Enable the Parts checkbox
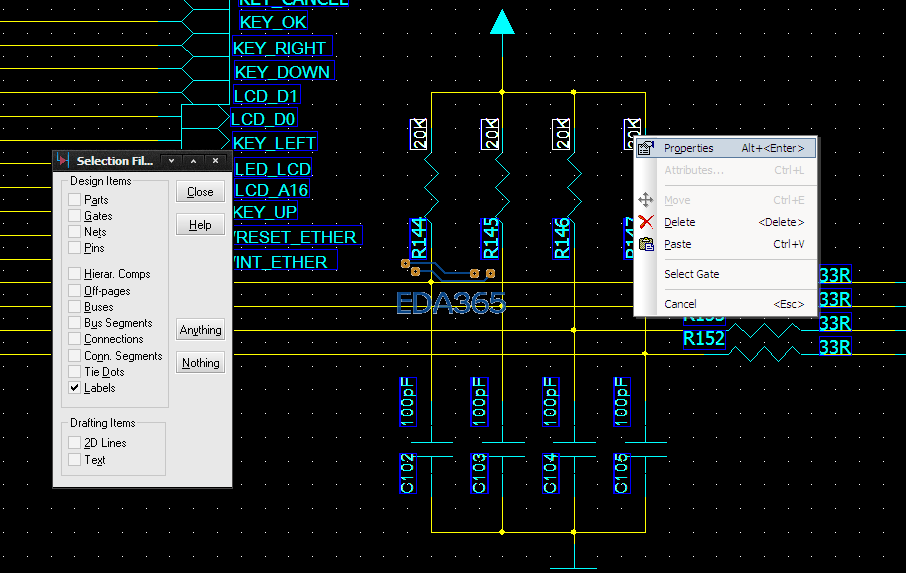 pos(75,199)
